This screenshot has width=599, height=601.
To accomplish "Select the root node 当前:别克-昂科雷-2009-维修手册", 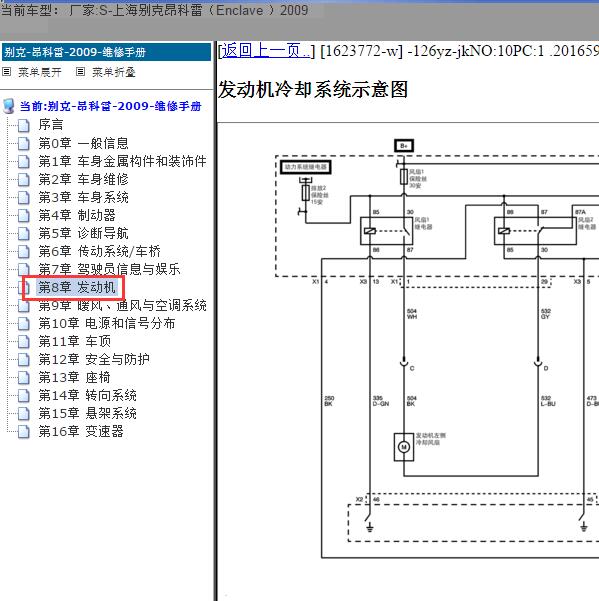I will pos(110,106).
